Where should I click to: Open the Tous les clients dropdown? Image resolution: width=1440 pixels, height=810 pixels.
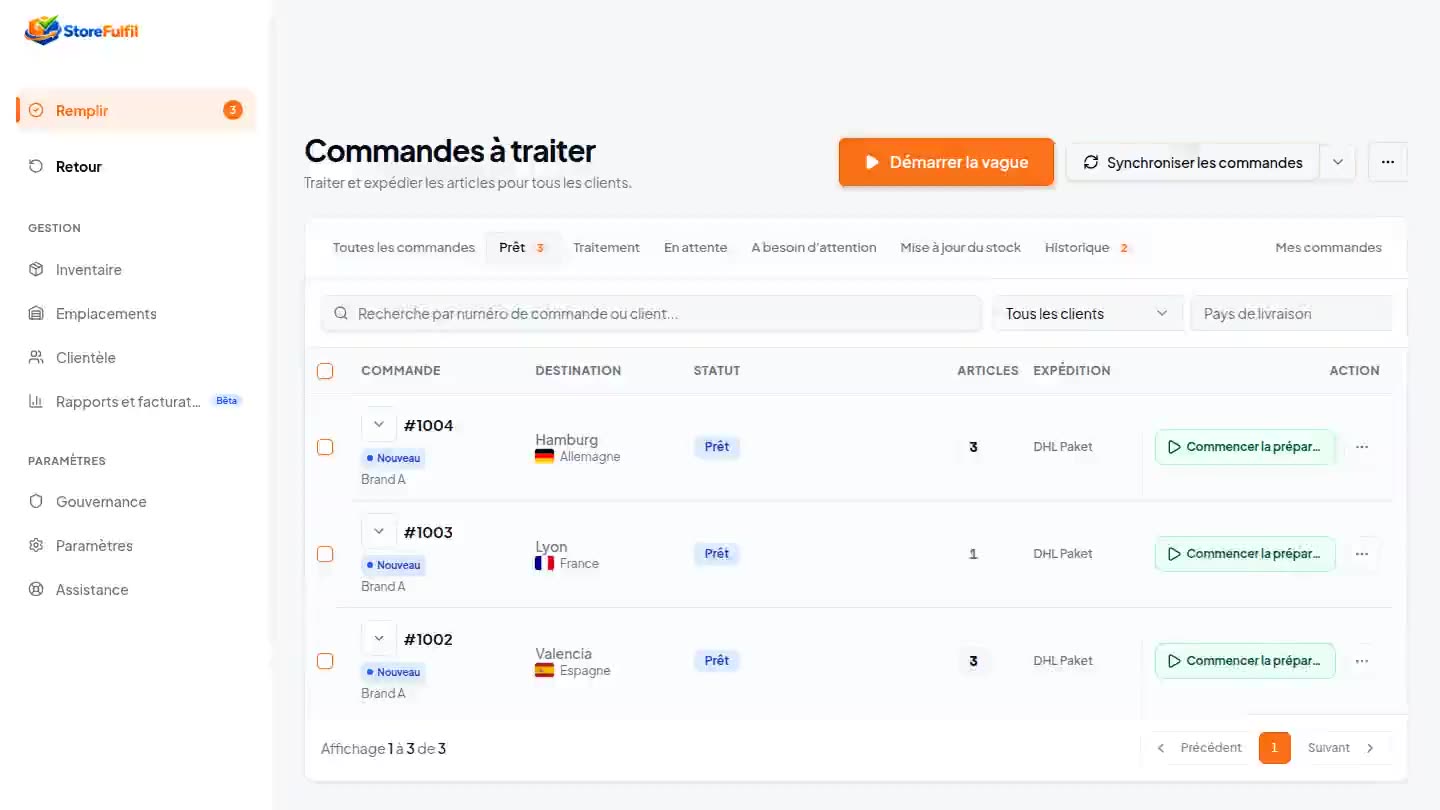pos(1087,313)
